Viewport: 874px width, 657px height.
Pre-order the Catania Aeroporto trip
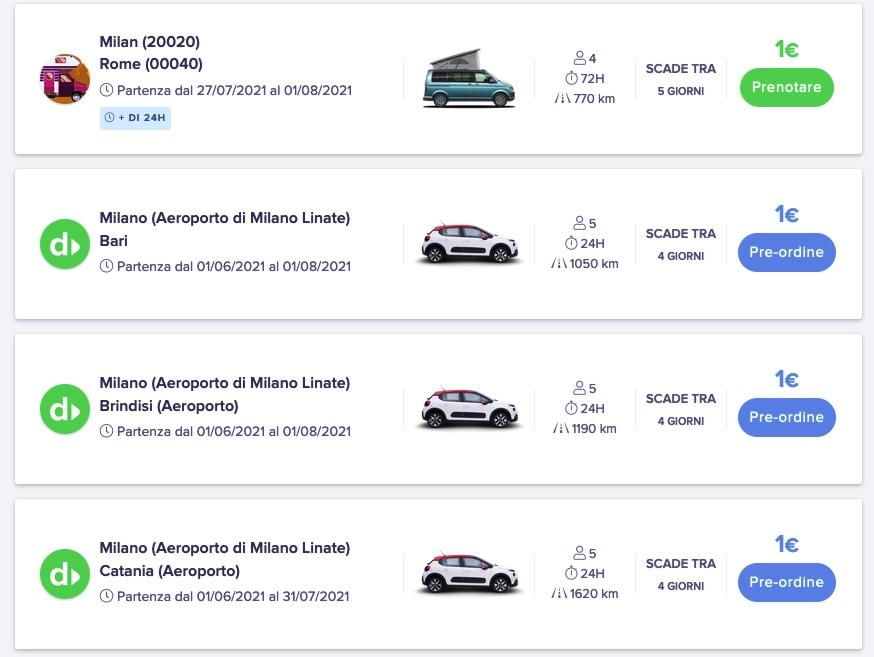(786, 582)
